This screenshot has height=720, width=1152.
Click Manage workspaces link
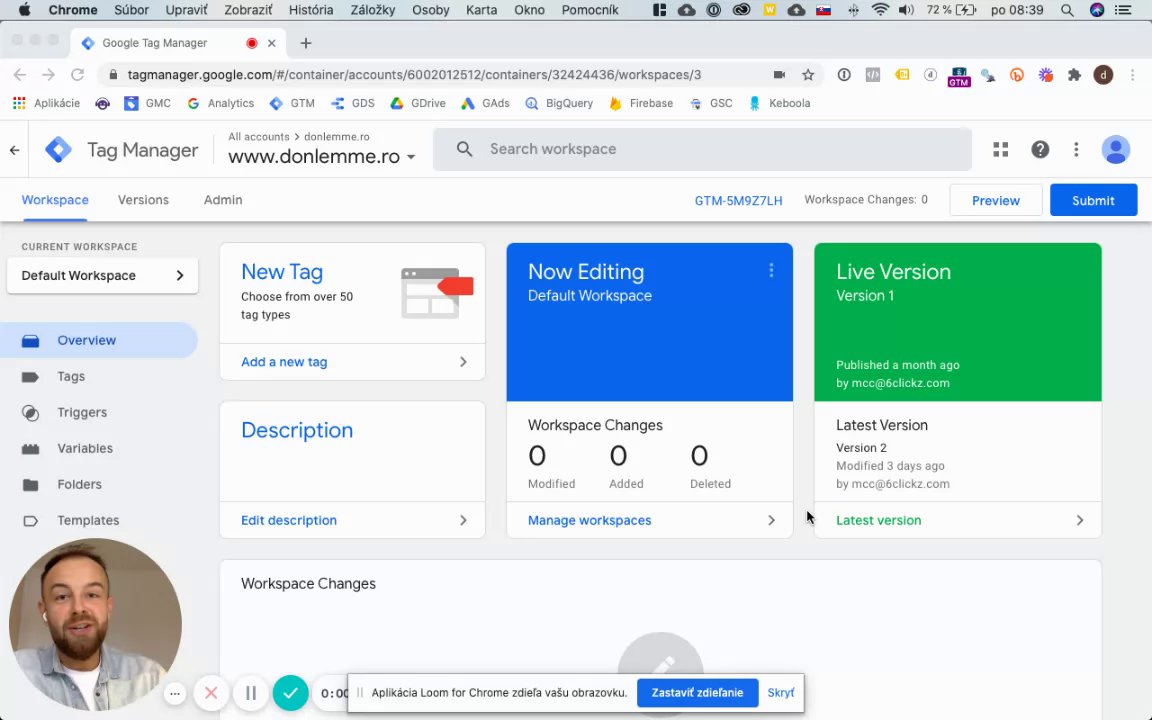589,520
